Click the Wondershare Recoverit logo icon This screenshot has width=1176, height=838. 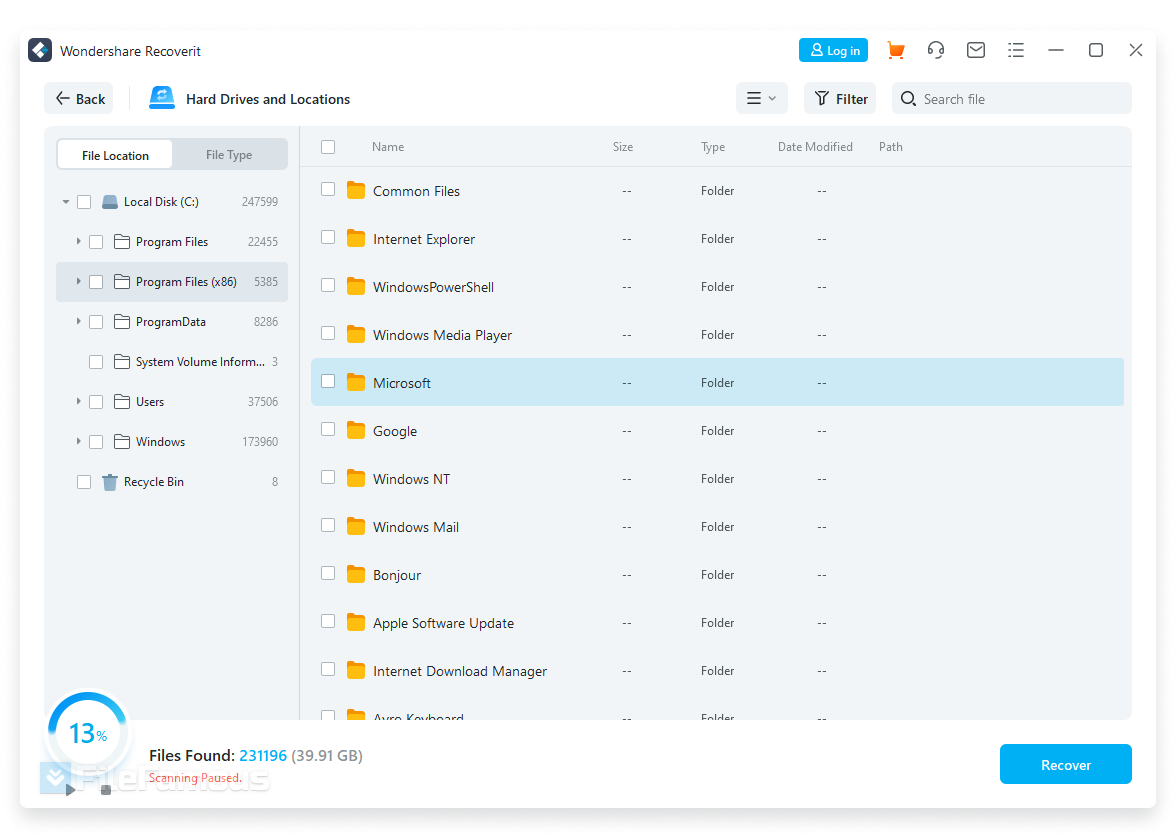pyautogui.click(x=40, y=50)
